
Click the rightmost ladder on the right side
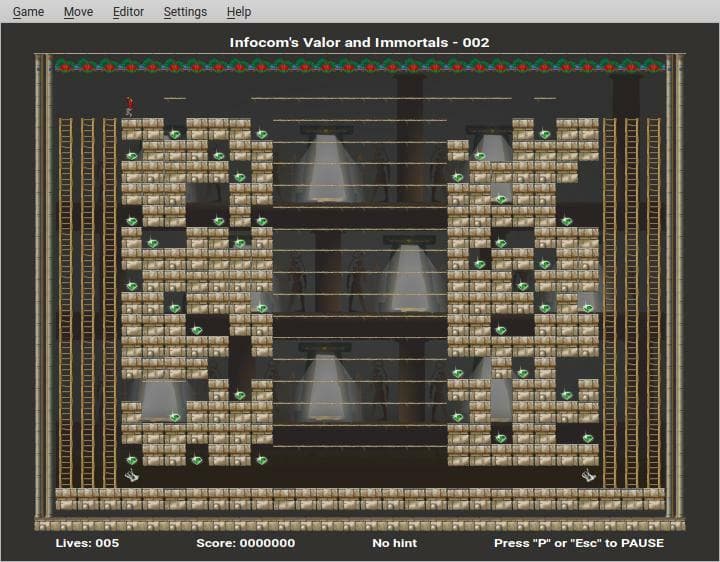[x=653, y=303]
